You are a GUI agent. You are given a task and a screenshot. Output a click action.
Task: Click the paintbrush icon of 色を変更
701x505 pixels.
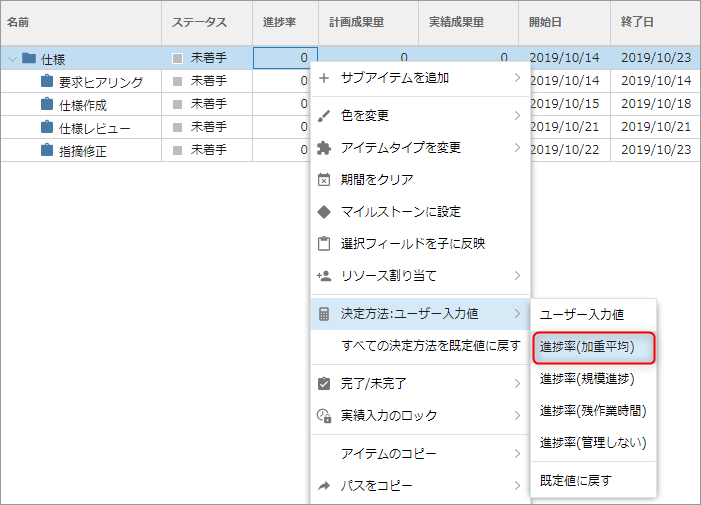(x=324, y=116)
